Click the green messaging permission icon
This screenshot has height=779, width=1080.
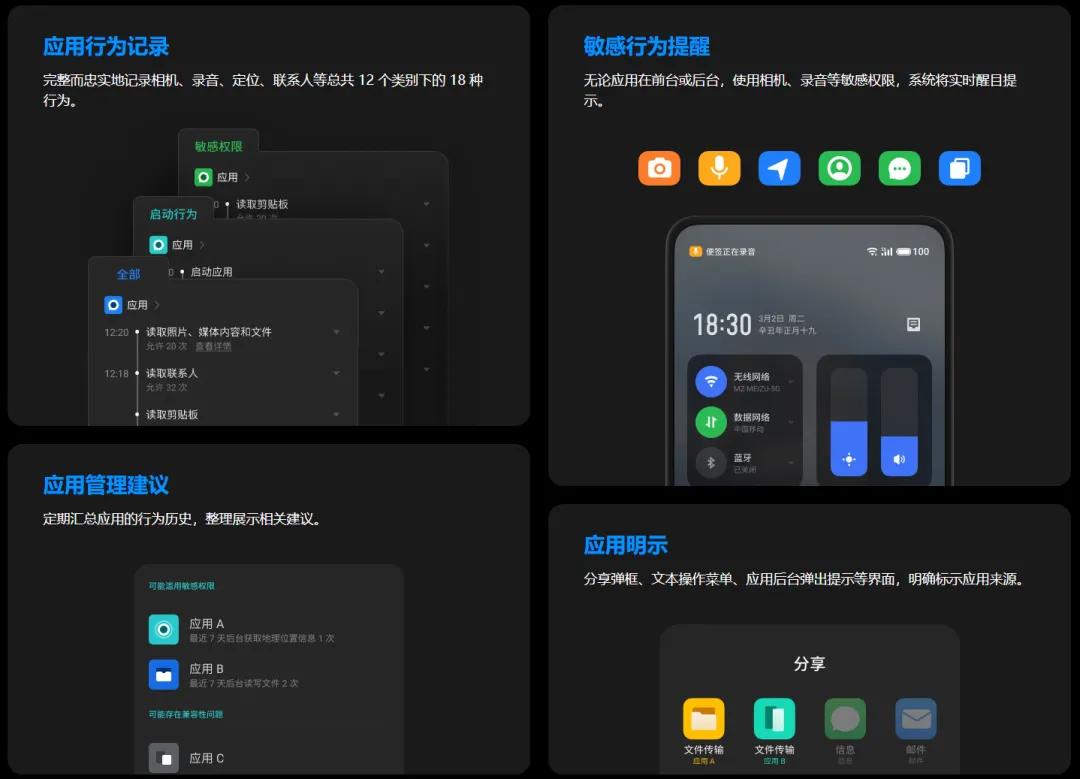(899, 168)
